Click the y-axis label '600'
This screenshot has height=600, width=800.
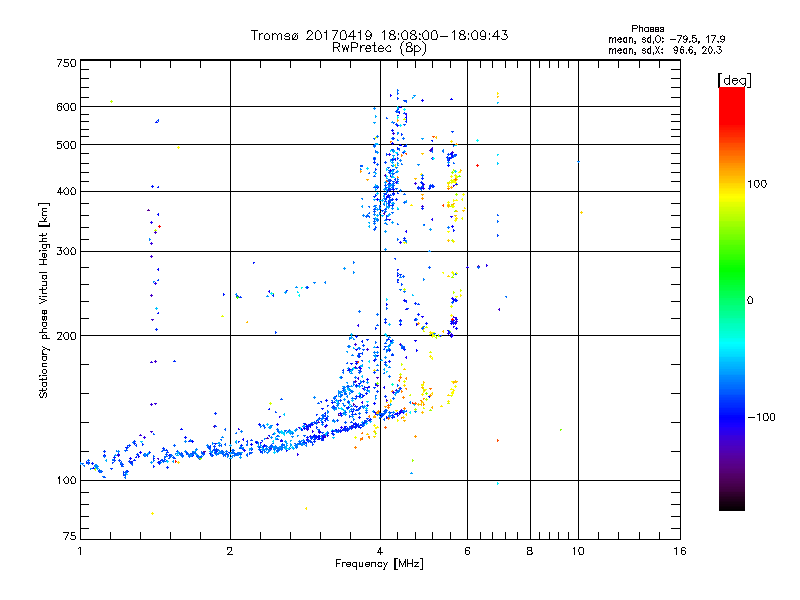coord(66,107)
